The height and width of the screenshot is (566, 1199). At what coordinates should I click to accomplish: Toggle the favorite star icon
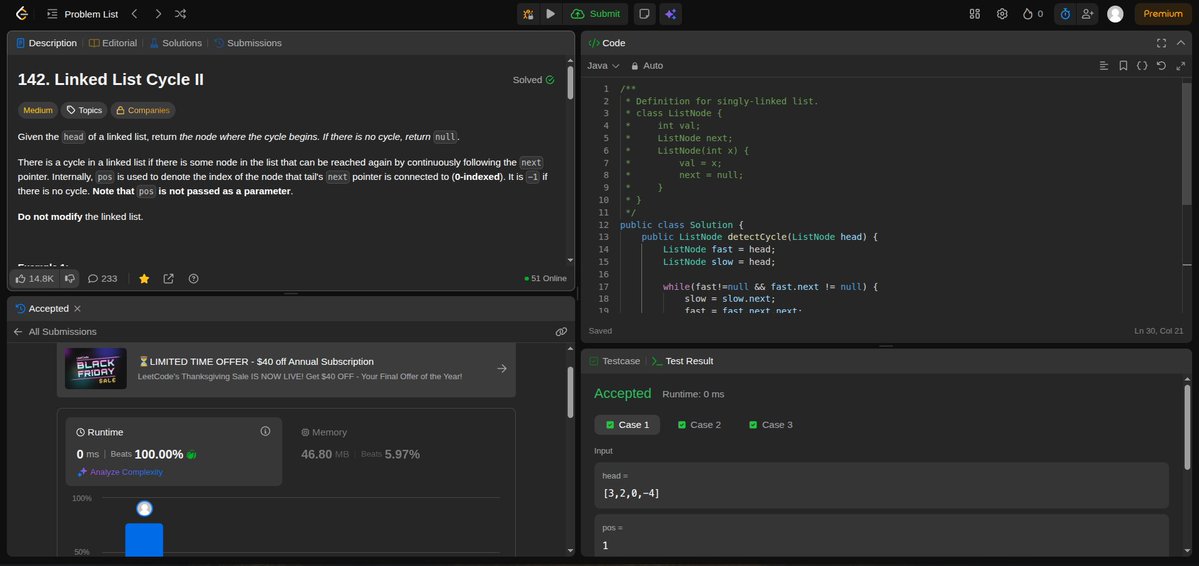click(x=144, y=278)
